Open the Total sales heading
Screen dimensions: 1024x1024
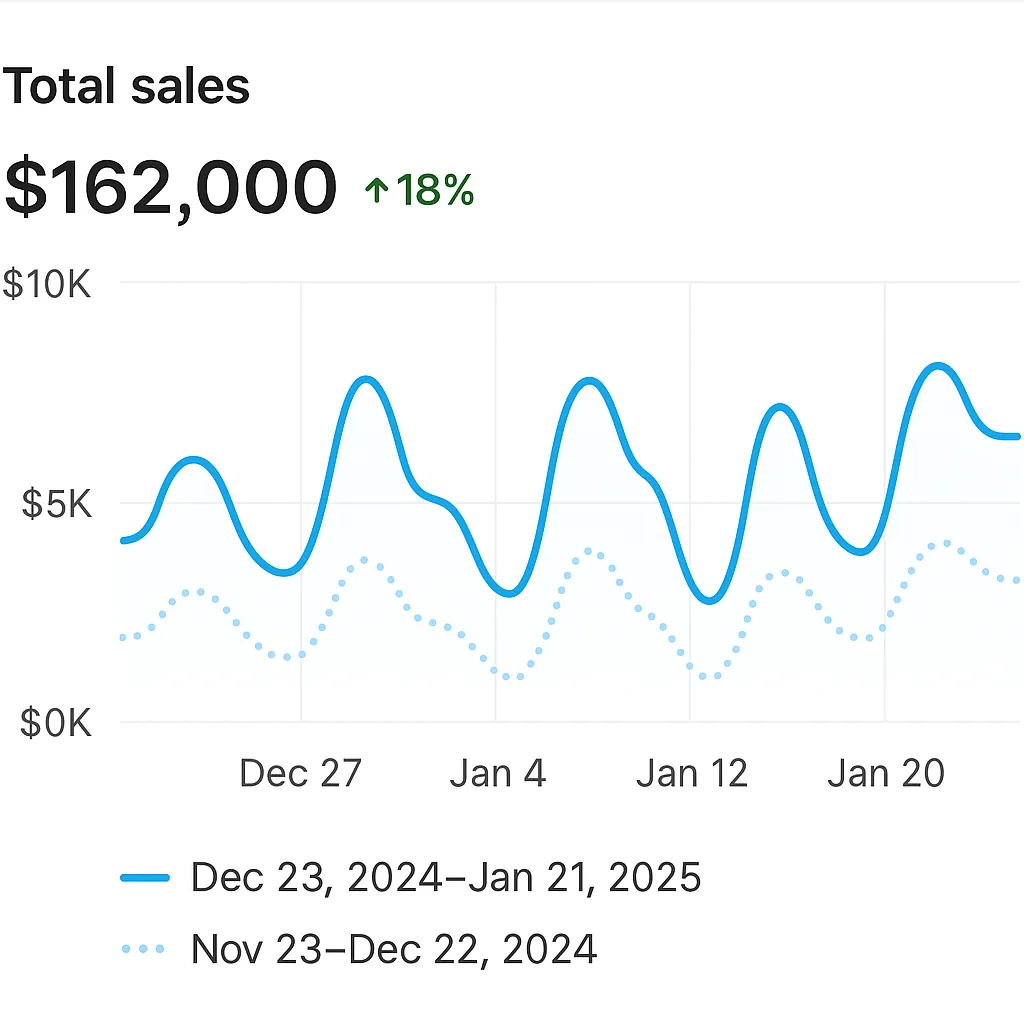click(126, 87)
